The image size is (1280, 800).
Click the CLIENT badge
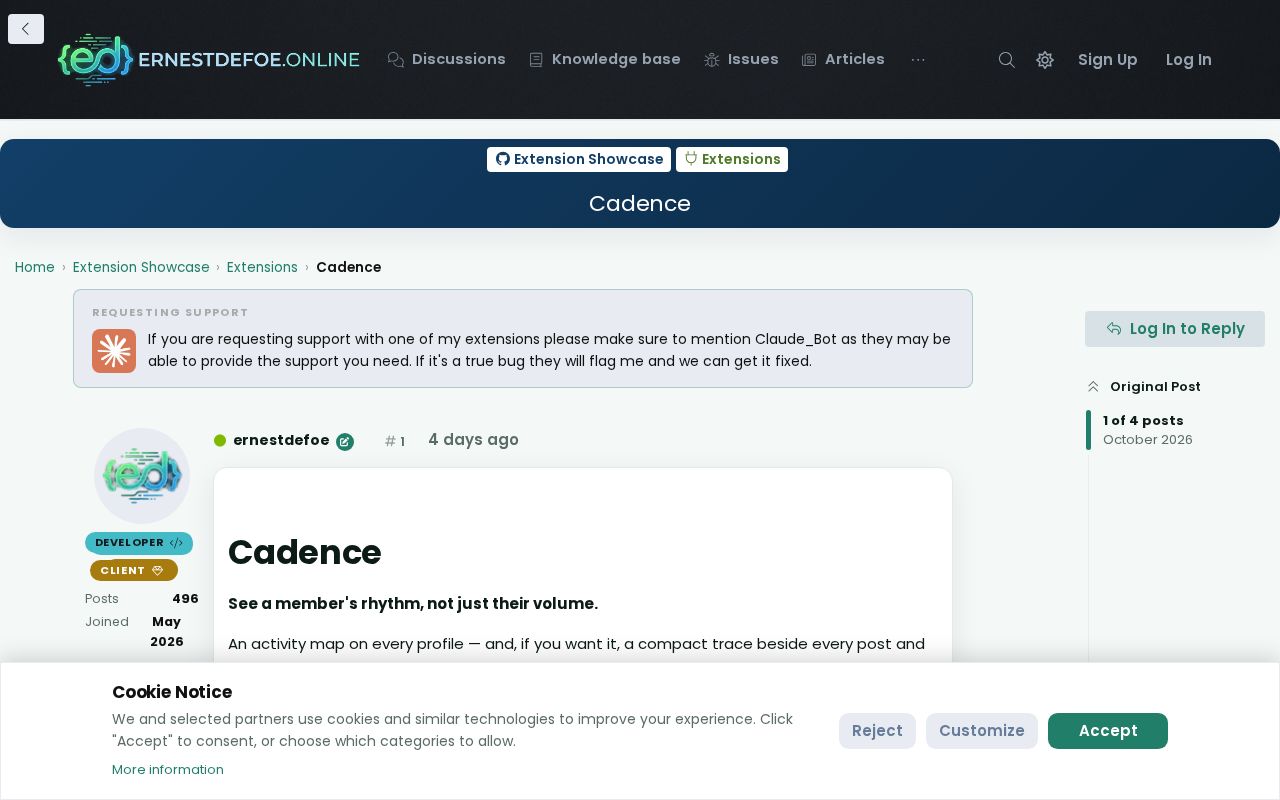[134, 570]
